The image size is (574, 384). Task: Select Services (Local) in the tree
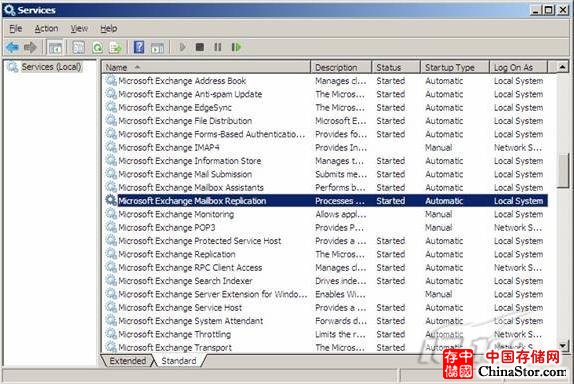click(x=51, y=67)
